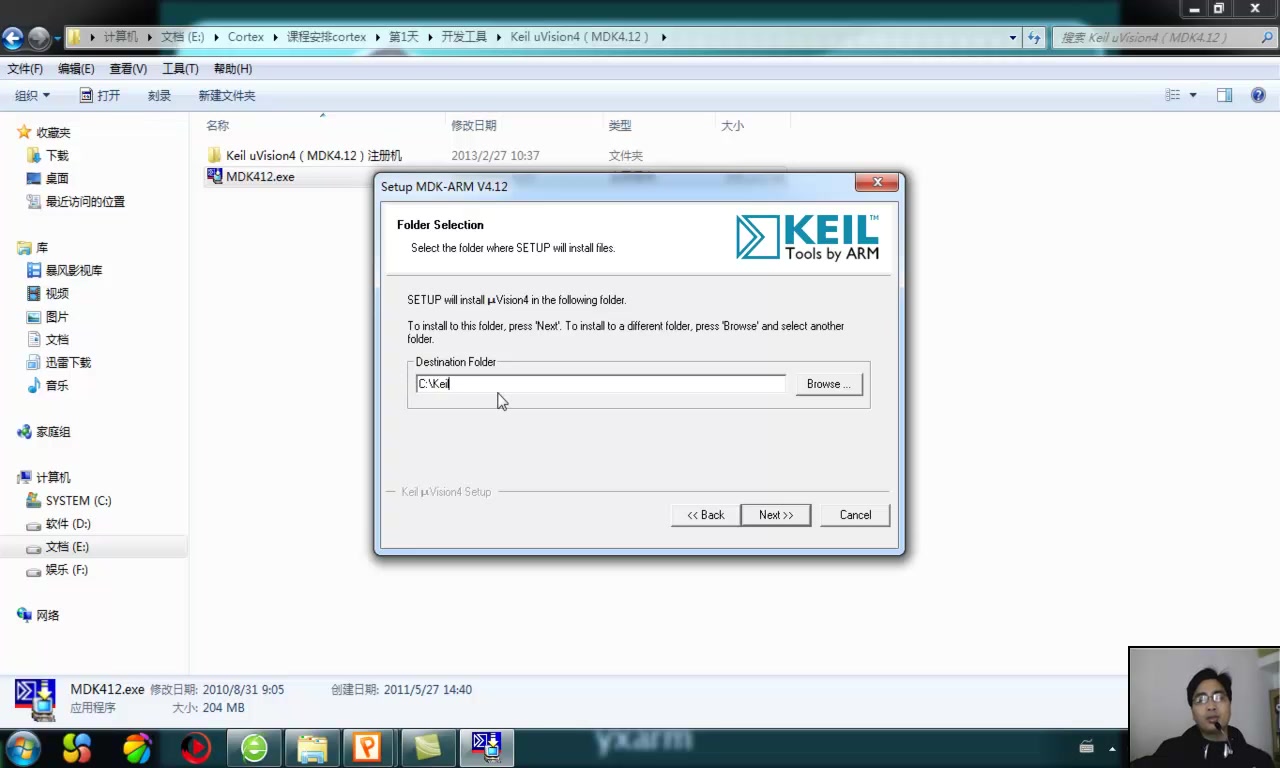Open the 文档 (E:) drive
1280x768 pixels.
[x=67, y=547]
